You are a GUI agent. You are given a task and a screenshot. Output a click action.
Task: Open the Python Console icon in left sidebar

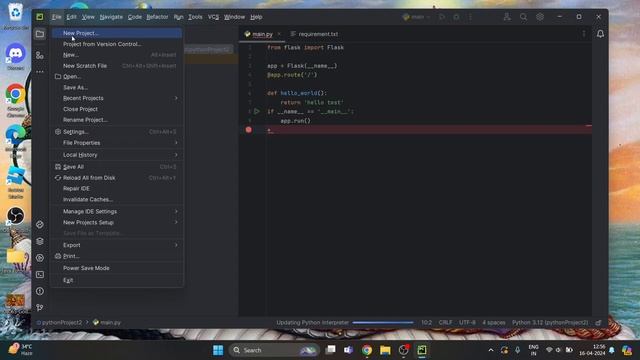coord(40,224)
